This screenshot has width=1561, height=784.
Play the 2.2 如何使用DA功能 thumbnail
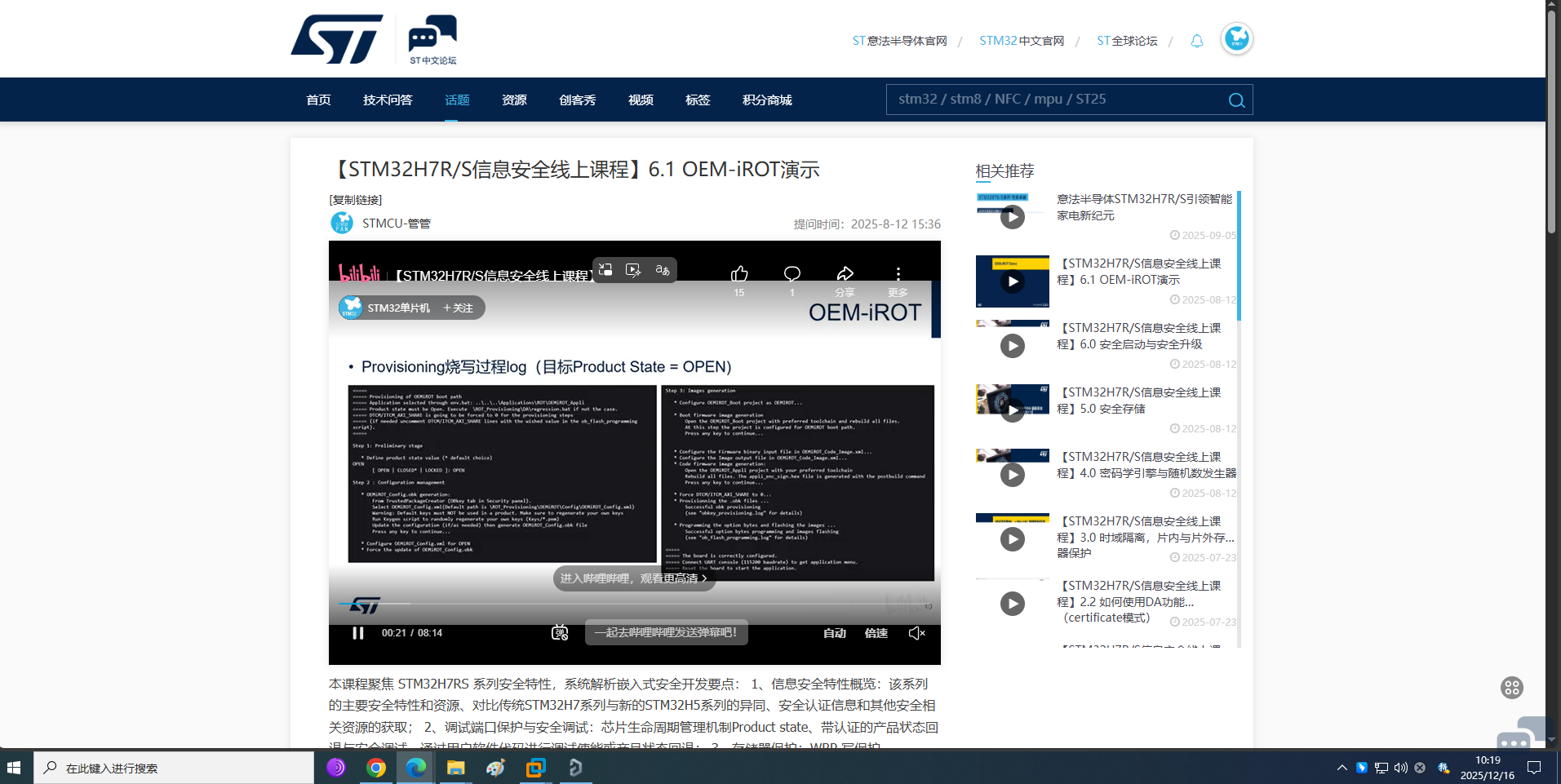tap(1013, 604)
